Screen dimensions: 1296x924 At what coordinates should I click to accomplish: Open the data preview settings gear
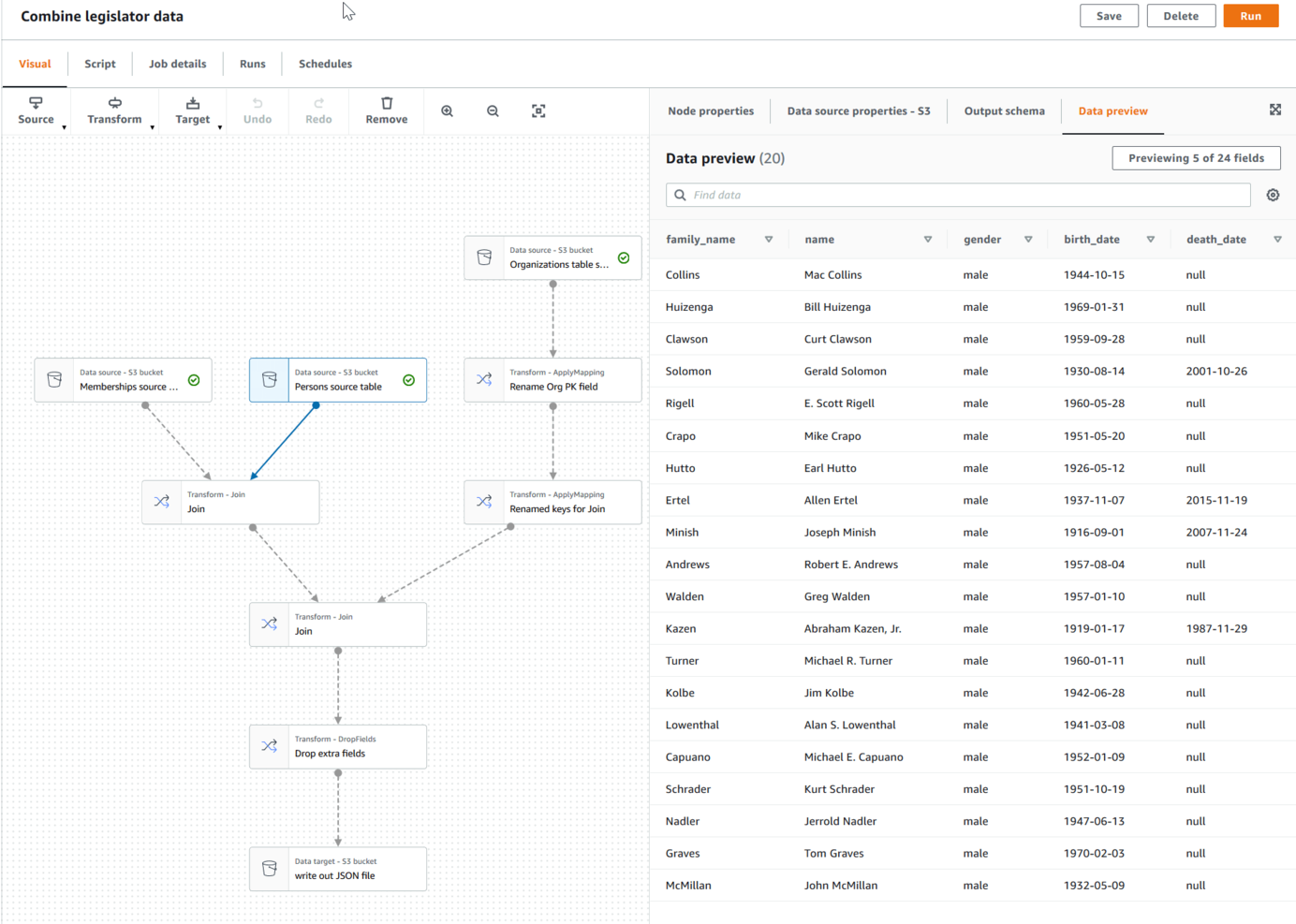click(1273, 194)
